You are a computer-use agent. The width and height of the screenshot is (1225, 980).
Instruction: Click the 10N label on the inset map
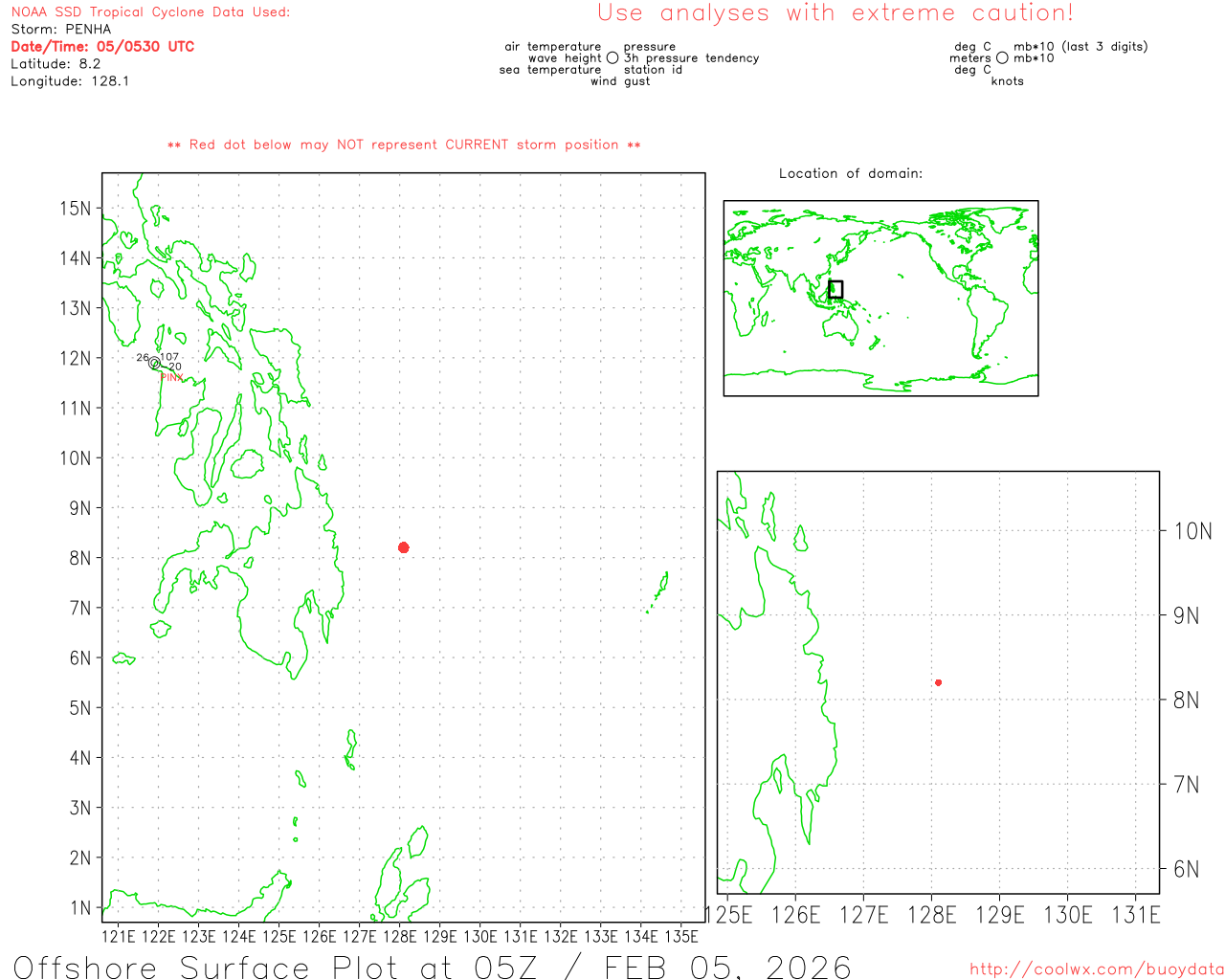click(x=1192, y=531)
